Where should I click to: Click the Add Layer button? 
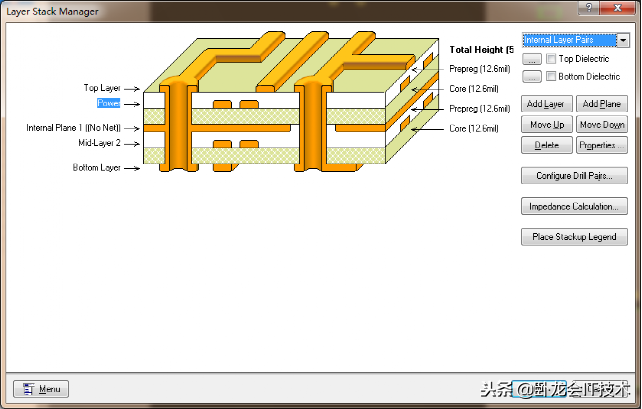pyautogui.click(x=547, y=104)
